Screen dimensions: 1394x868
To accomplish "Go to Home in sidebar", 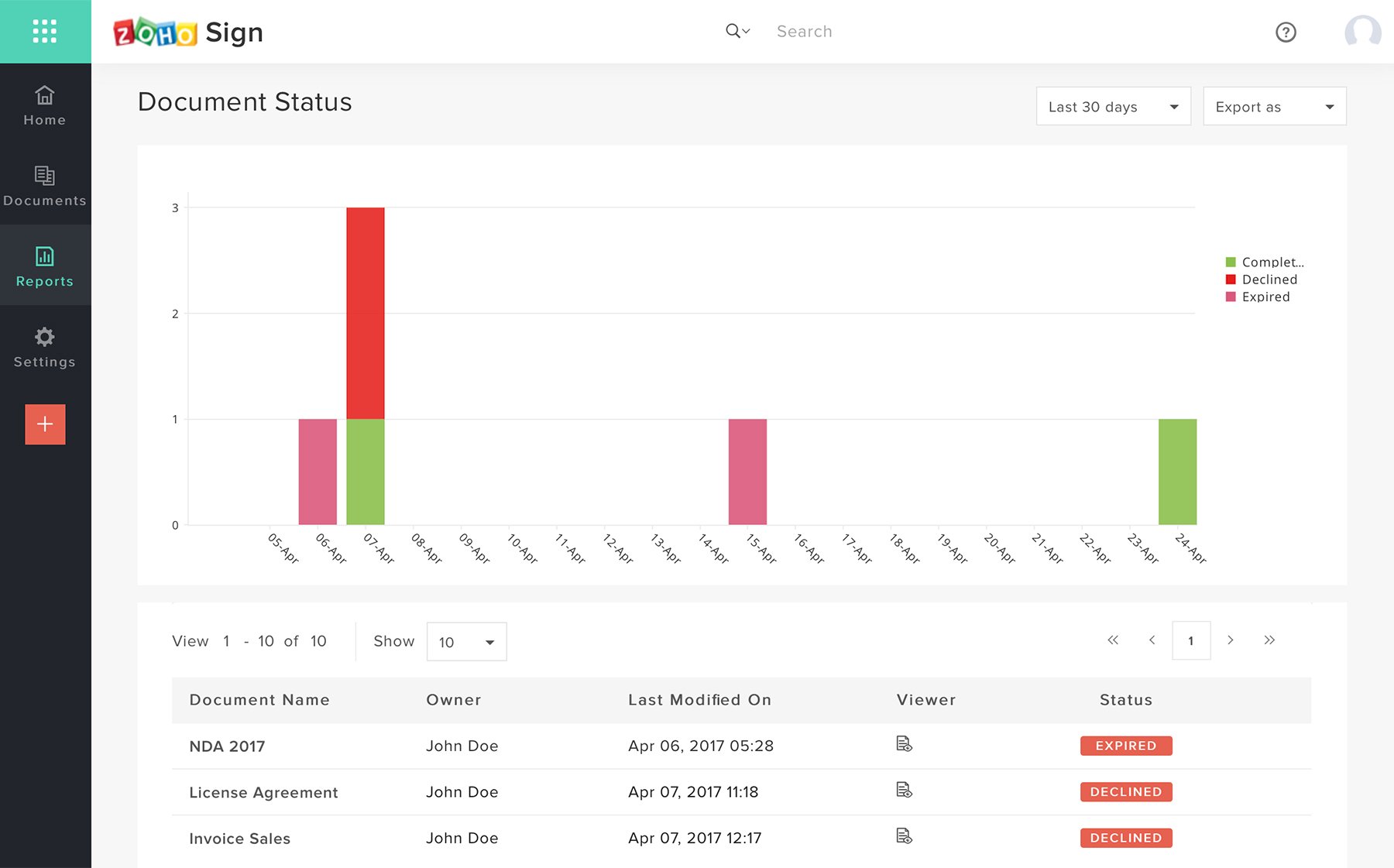I will pos(45,106).
